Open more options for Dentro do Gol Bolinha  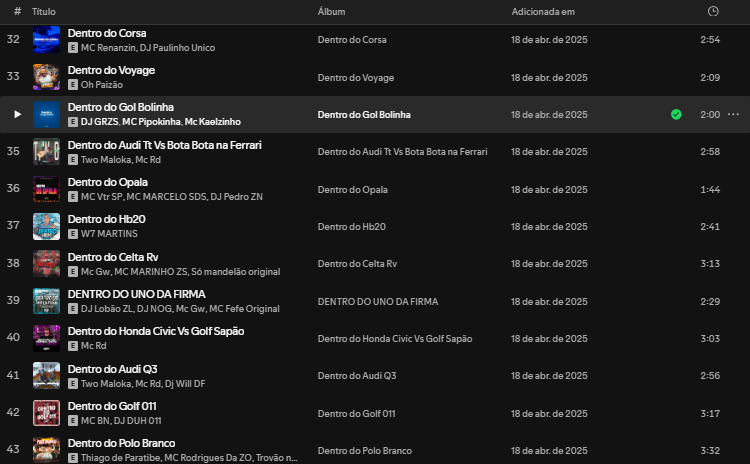733,114
